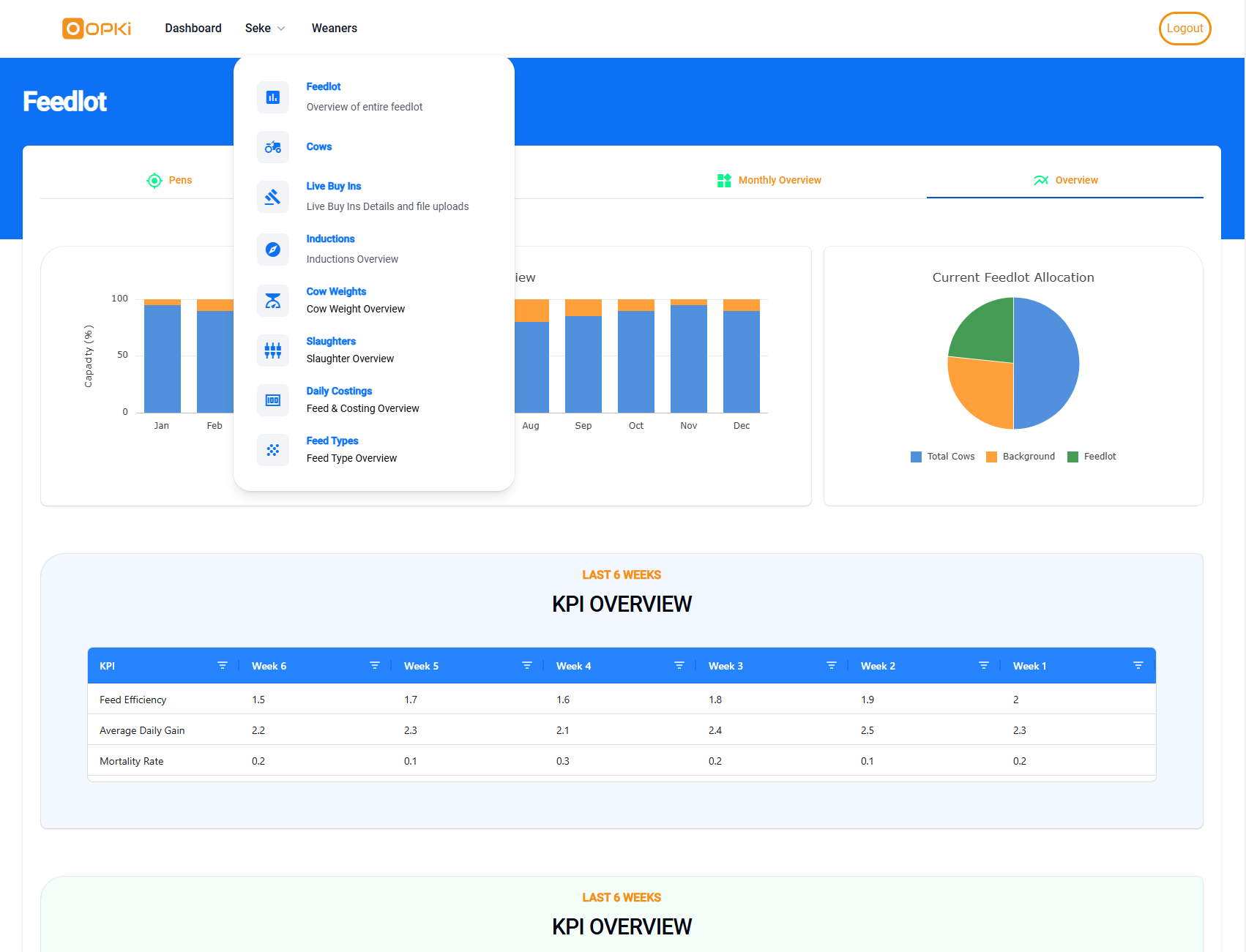Click the Cow Weights scale icon
The height and width of the screenshot is (952, 1246).
[x=272, y=301]
